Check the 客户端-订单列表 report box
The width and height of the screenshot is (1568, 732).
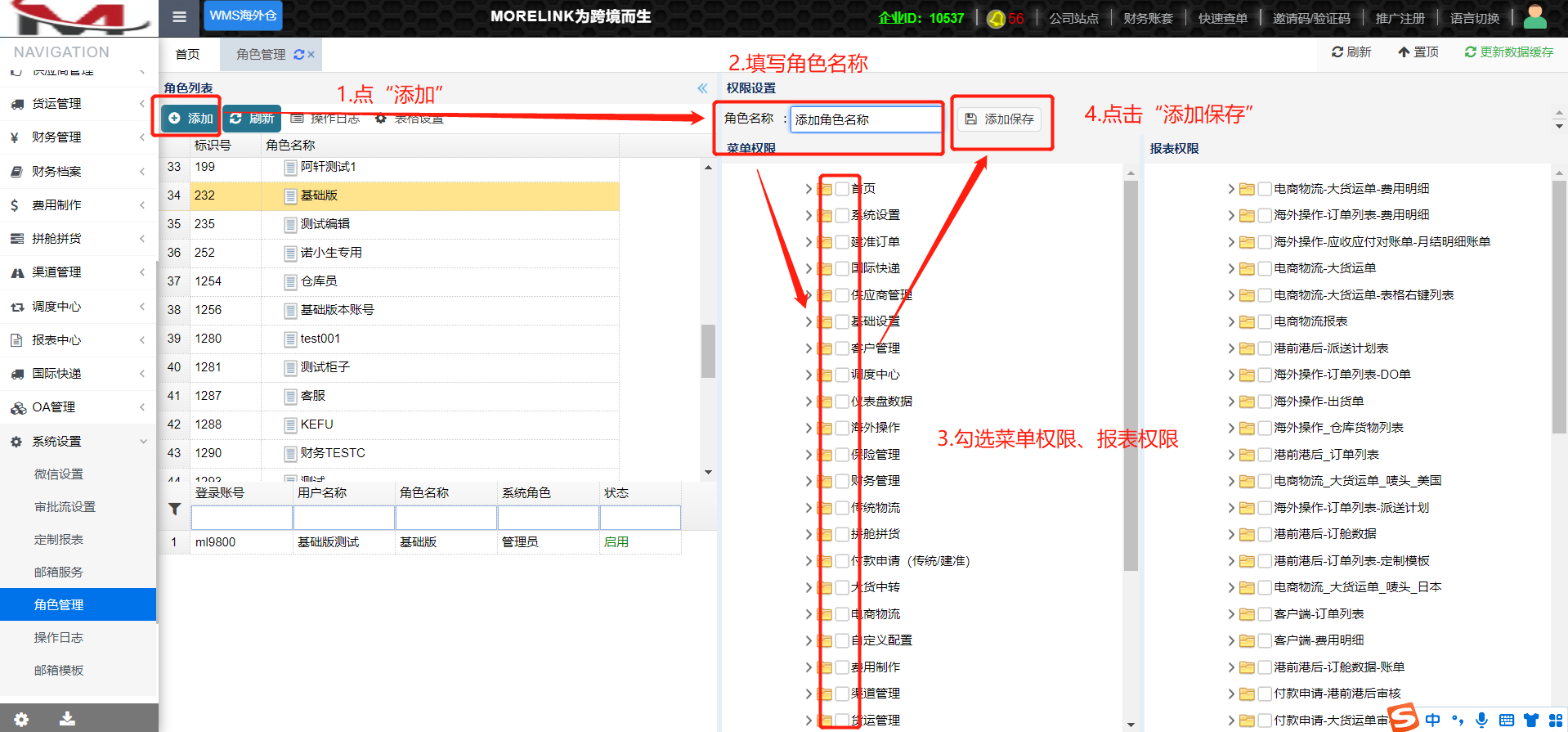(x=1265, y=614)
